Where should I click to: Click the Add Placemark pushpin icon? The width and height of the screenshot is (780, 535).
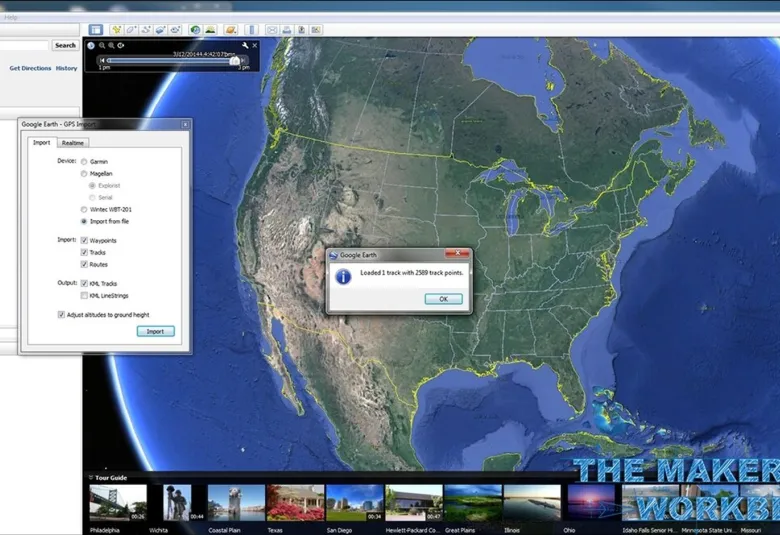116,30
